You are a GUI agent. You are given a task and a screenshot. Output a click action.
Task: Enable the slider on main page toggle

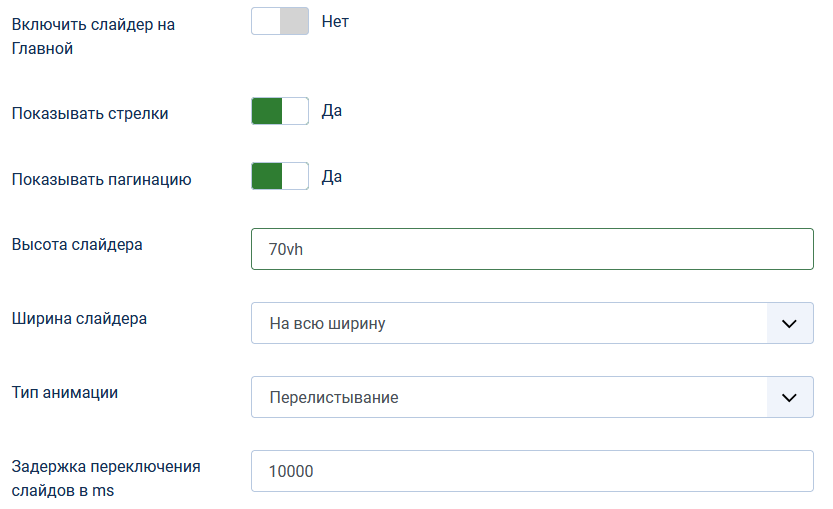[280, 21]
